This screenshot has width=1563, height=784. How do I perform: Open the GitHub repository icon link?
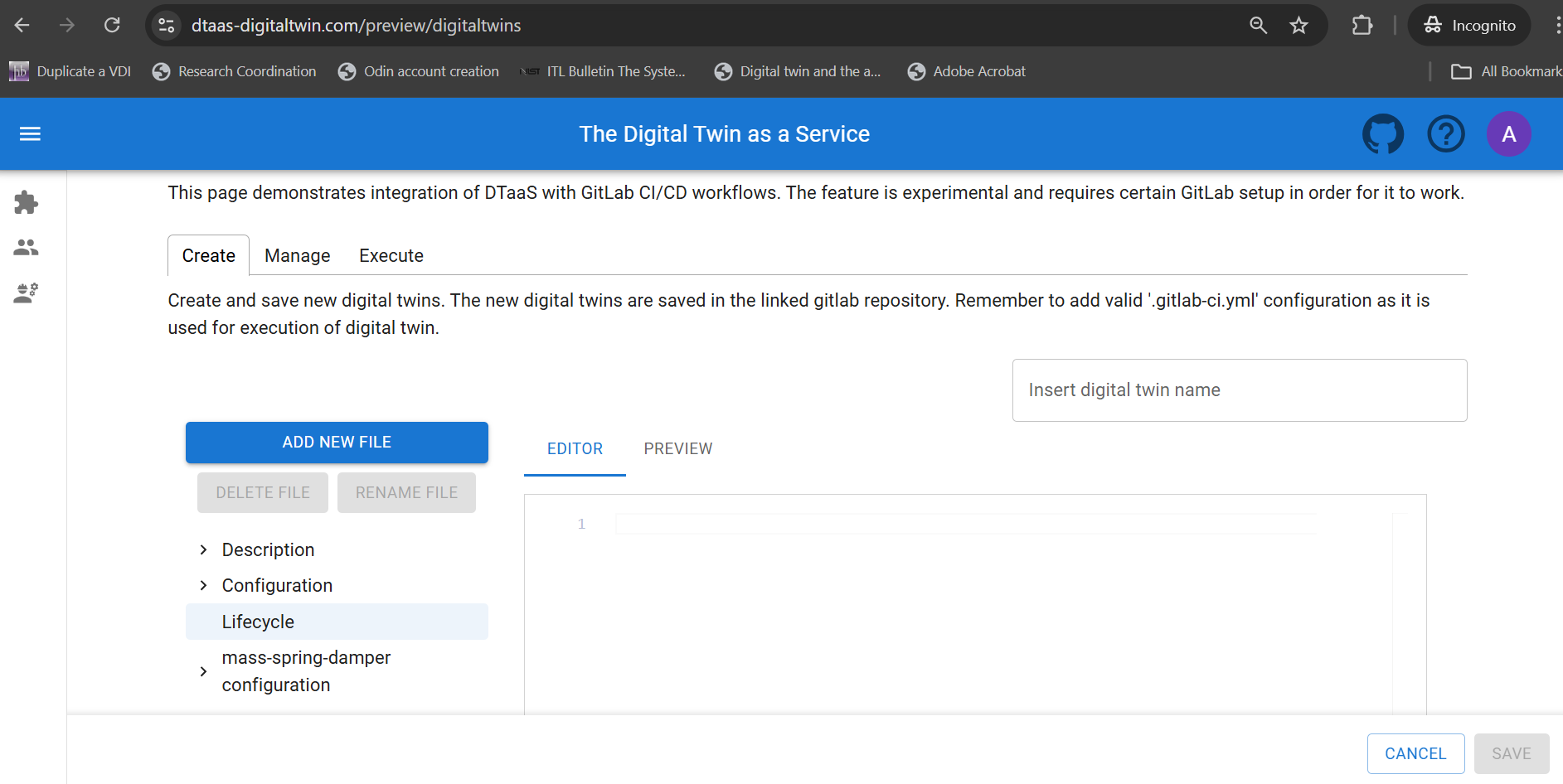coord(1382,134)
